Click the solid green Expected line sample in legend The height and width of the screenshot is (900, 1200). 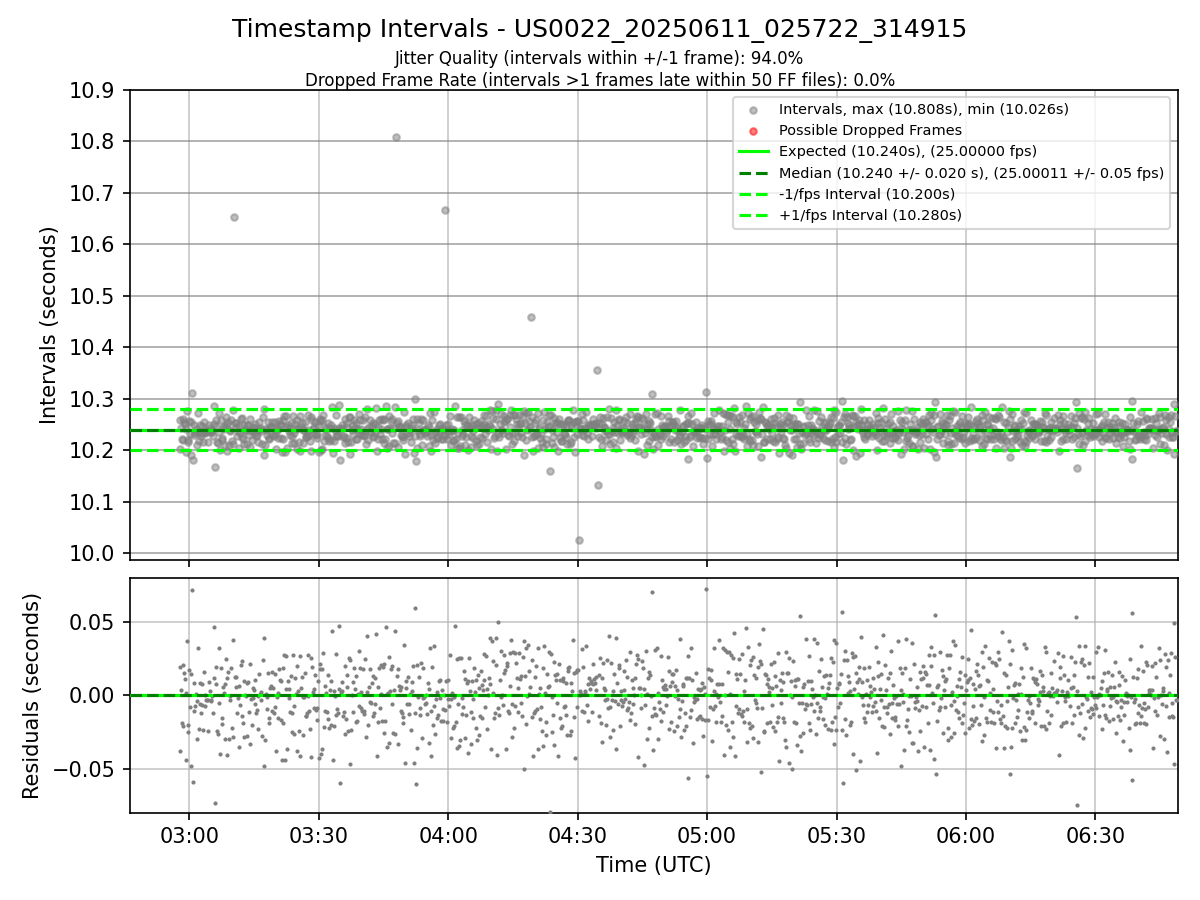click(x=753, y=152)
